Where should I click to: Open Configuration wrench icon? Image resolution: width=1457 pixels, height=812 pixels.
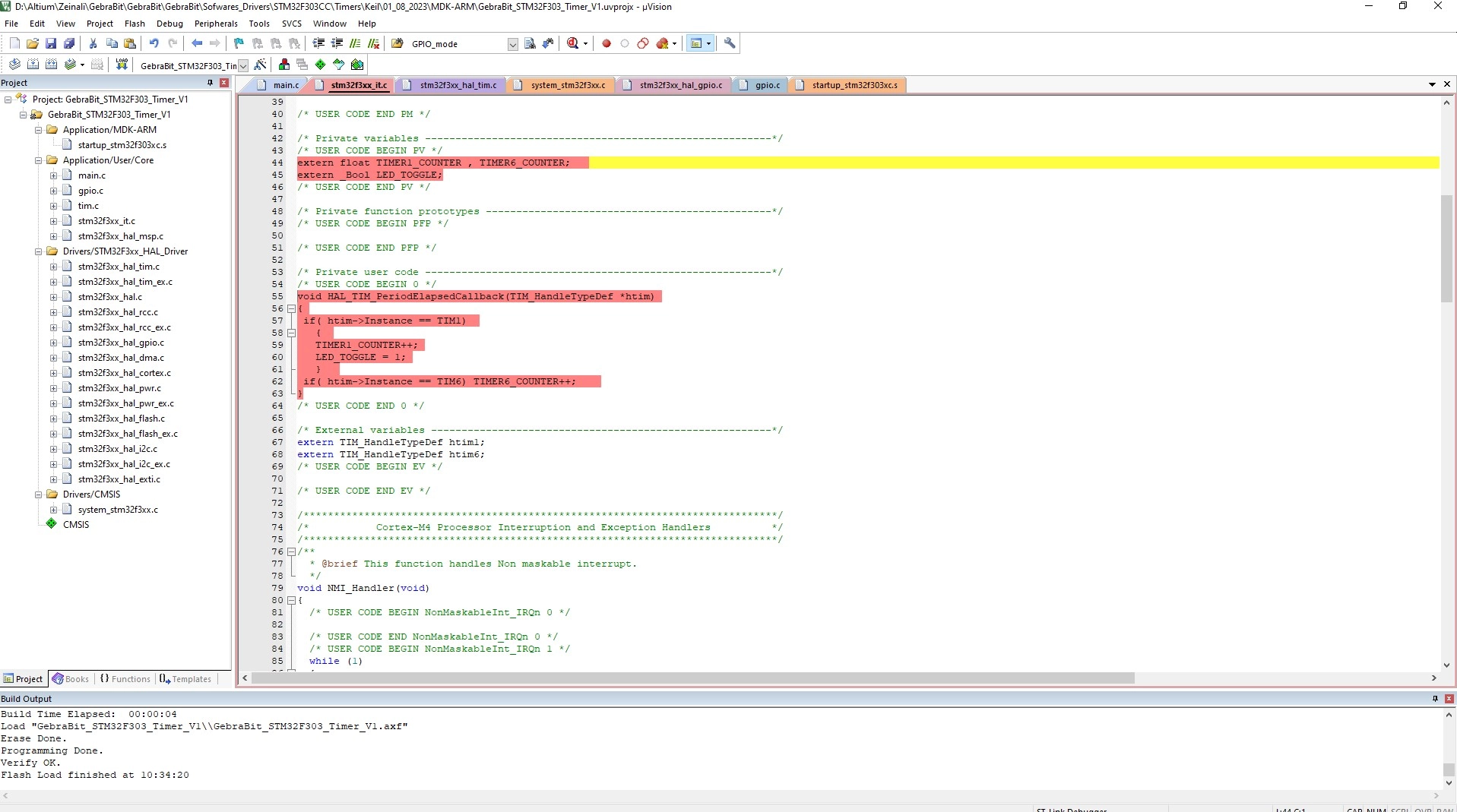coord(730,43)
